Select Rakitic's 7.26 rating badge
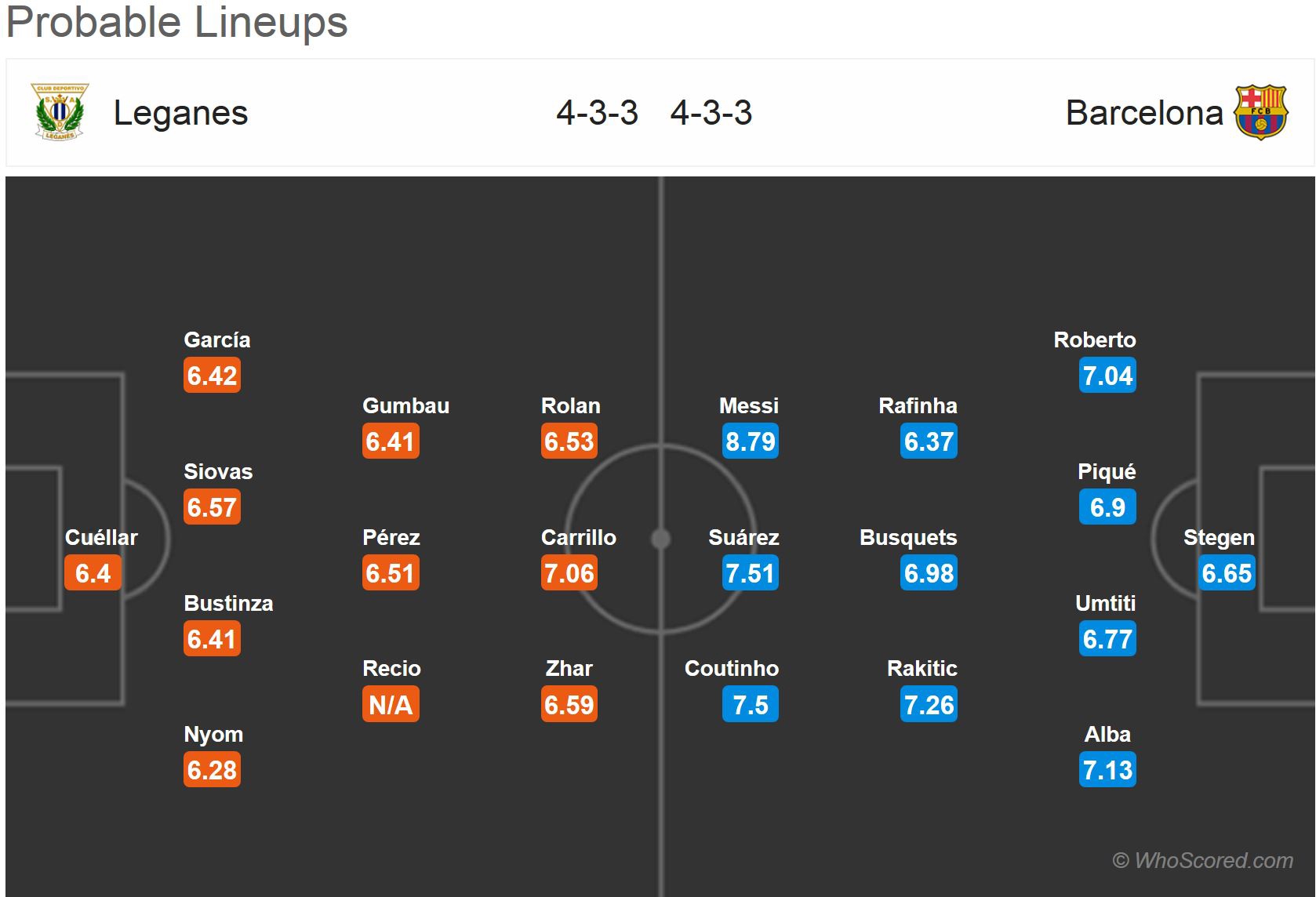Image resolution: width=1316 pixels, height=897 pixels. [929, 705]
